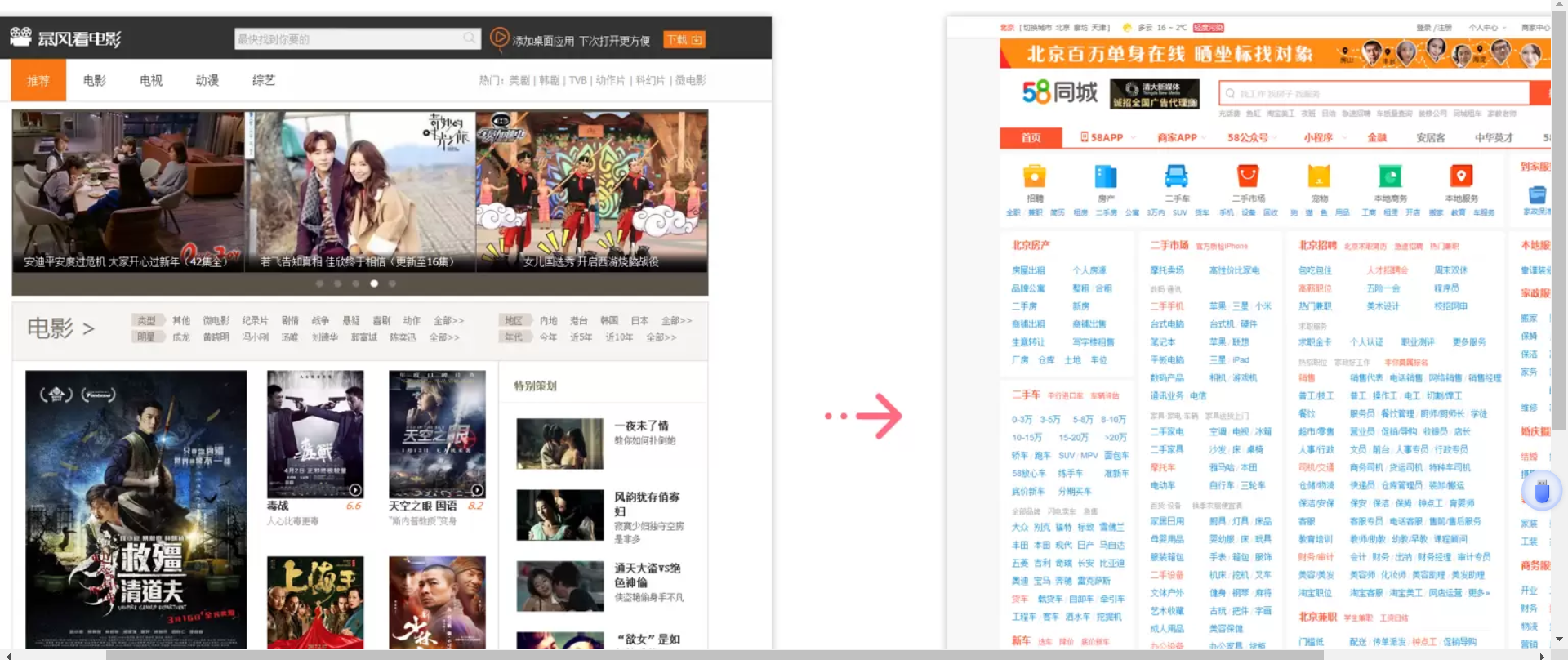Expand 全部>> in the 地区 row
Screen dimensions: 1568x660
676,320
